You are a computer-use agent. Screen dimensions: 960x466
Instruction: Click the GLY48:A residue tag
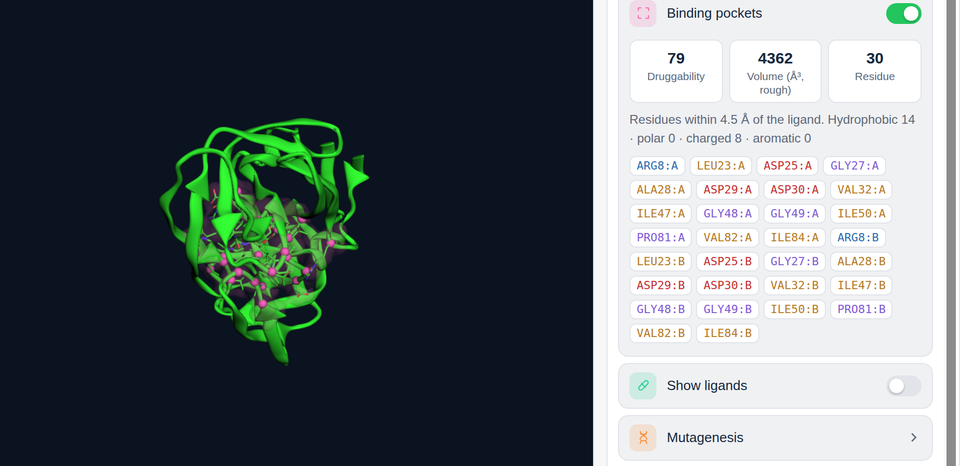(x=727, y=214)
